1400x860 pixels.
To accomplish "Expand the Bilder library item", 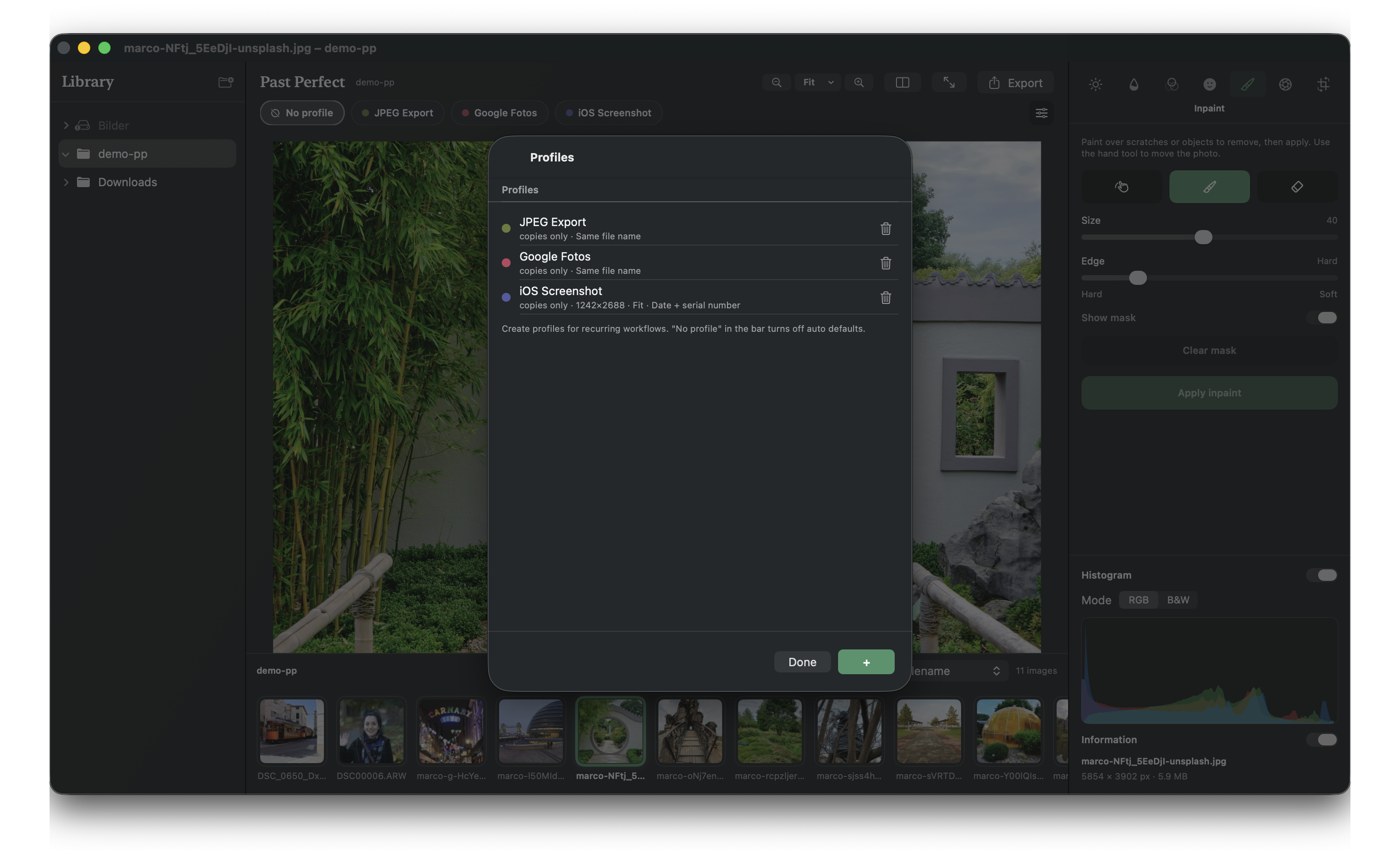I will click(66, 125).
